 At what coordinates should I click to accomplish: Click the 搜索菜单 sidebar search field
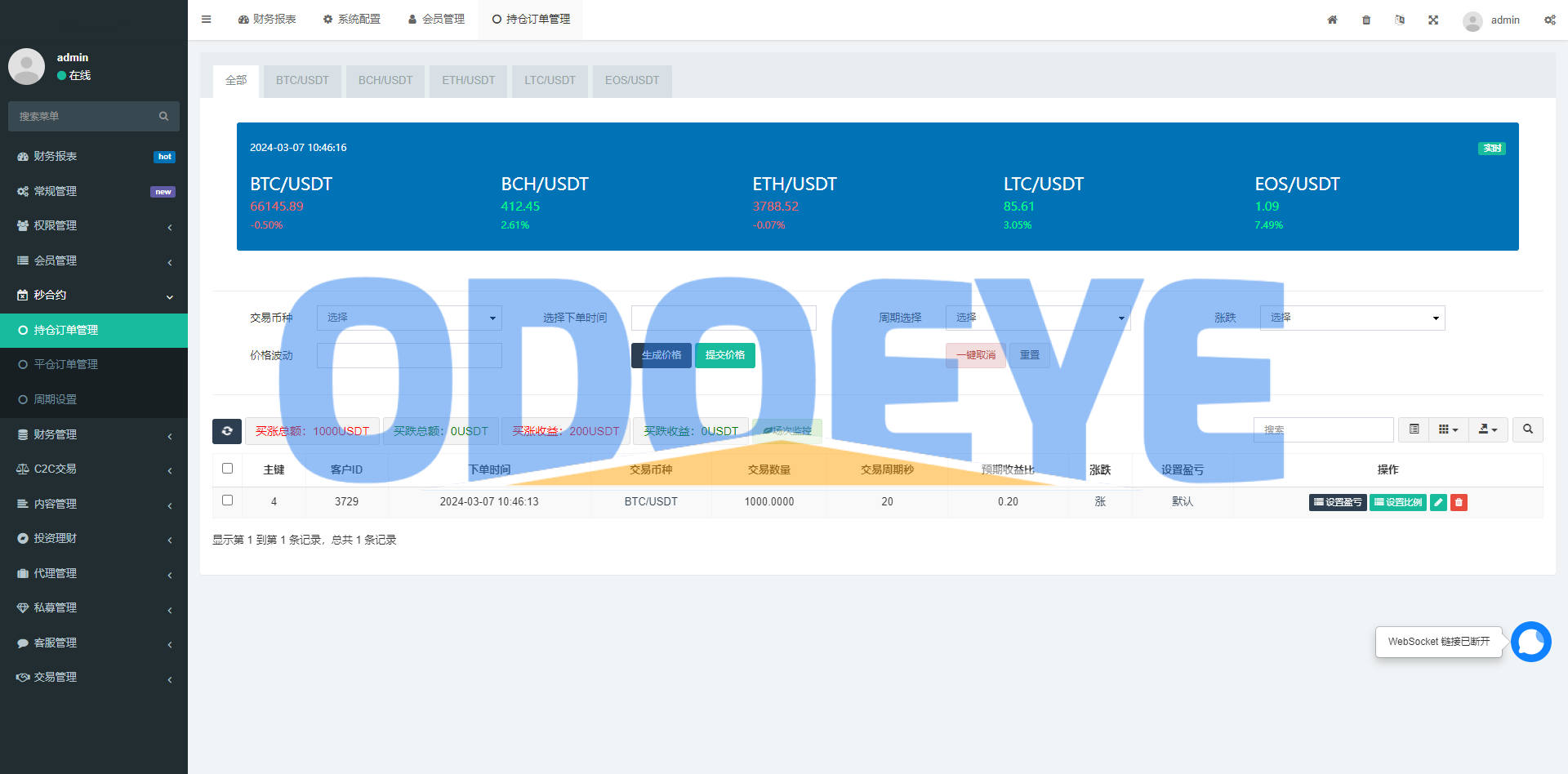(82, 117)
